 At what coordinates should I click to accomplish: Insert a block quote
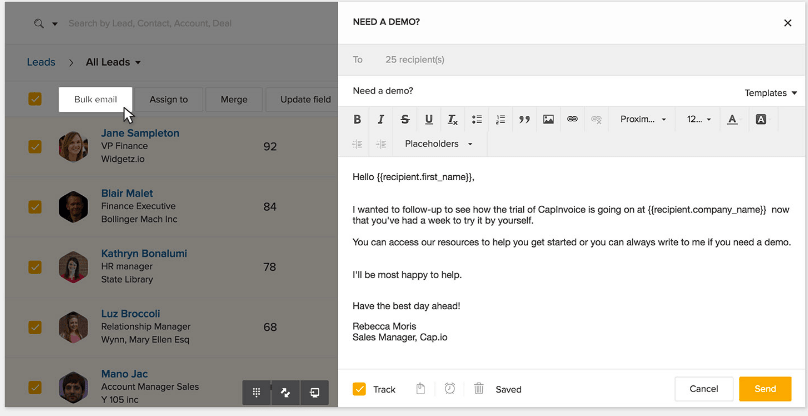pos(524,120)
